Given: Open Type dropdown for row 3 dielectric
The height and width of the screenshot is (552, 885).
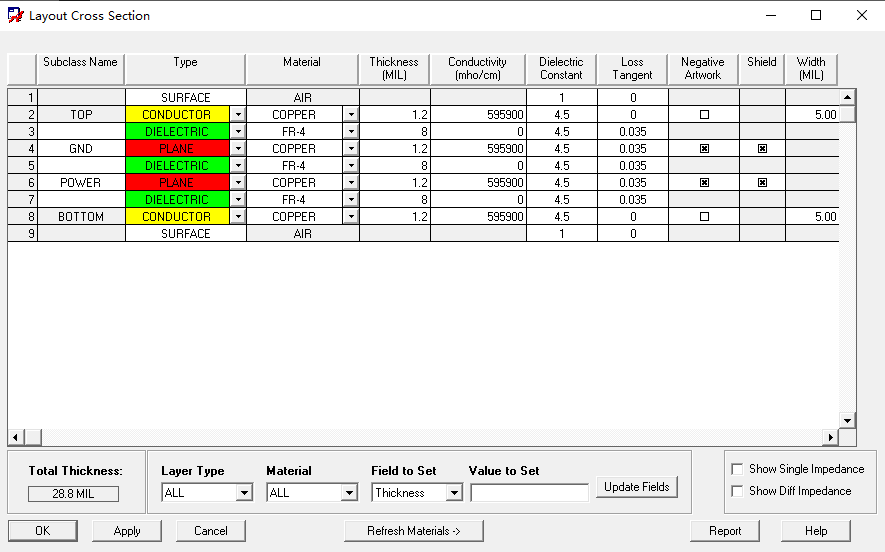Looking at the screenshot, I should coord(238,132).
